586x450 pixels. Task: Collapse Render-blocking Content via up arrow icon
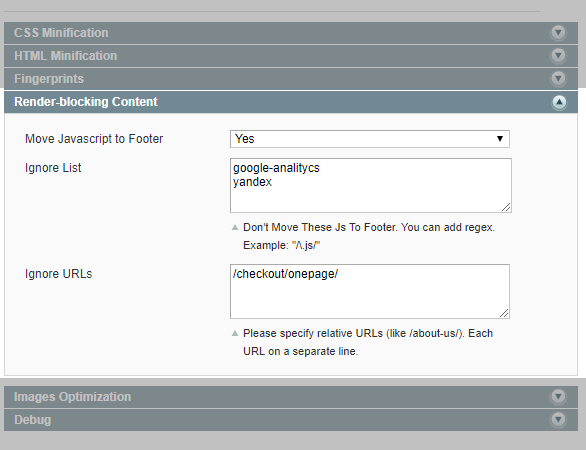point(559,102)
